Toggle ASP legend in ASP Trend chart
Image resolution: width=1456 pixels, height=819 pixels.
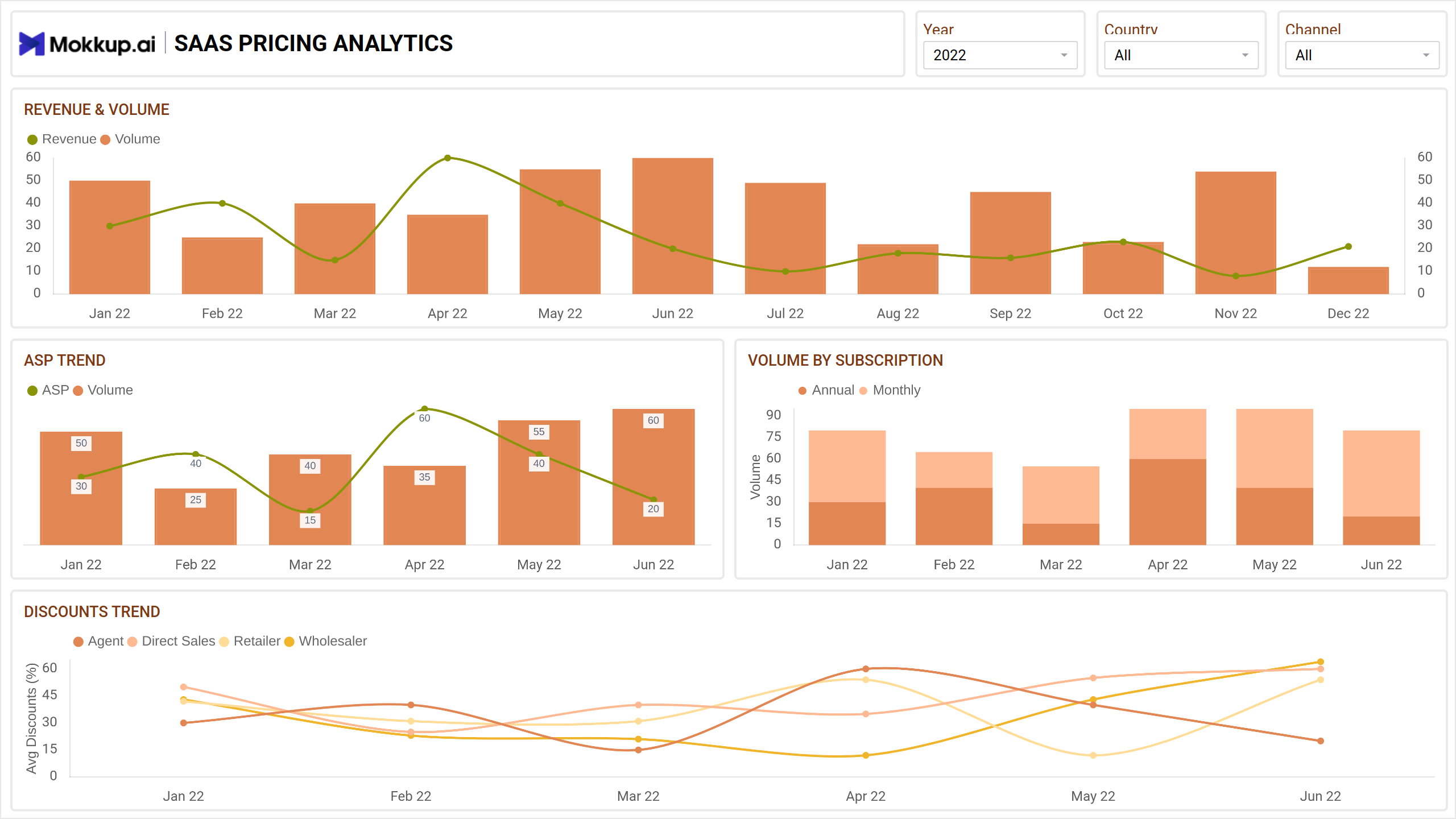[x=48, y=390]
